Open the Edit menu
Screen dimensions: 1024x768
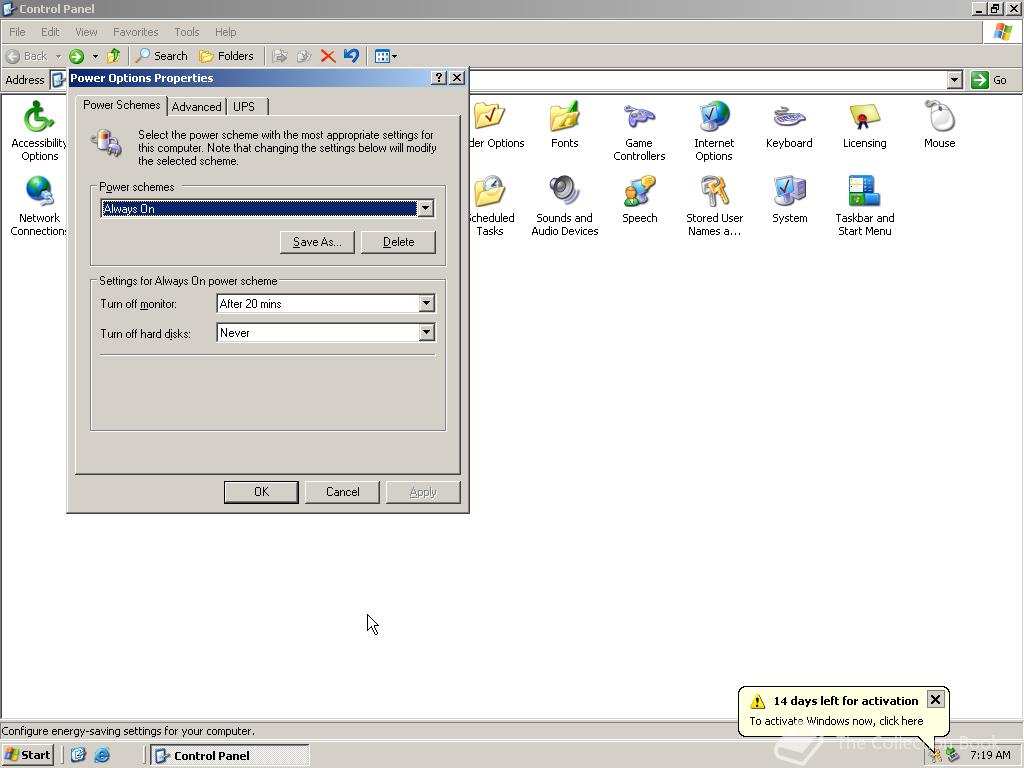point(50,32)
